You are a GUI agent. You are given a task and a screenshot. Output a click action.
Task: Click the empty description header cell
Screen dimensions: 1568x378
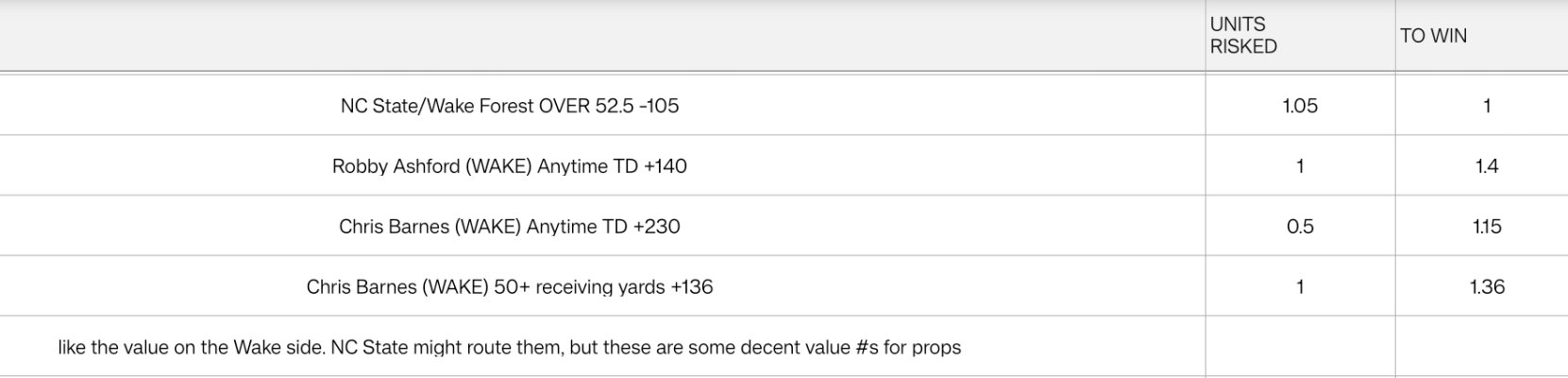point(602,36)
